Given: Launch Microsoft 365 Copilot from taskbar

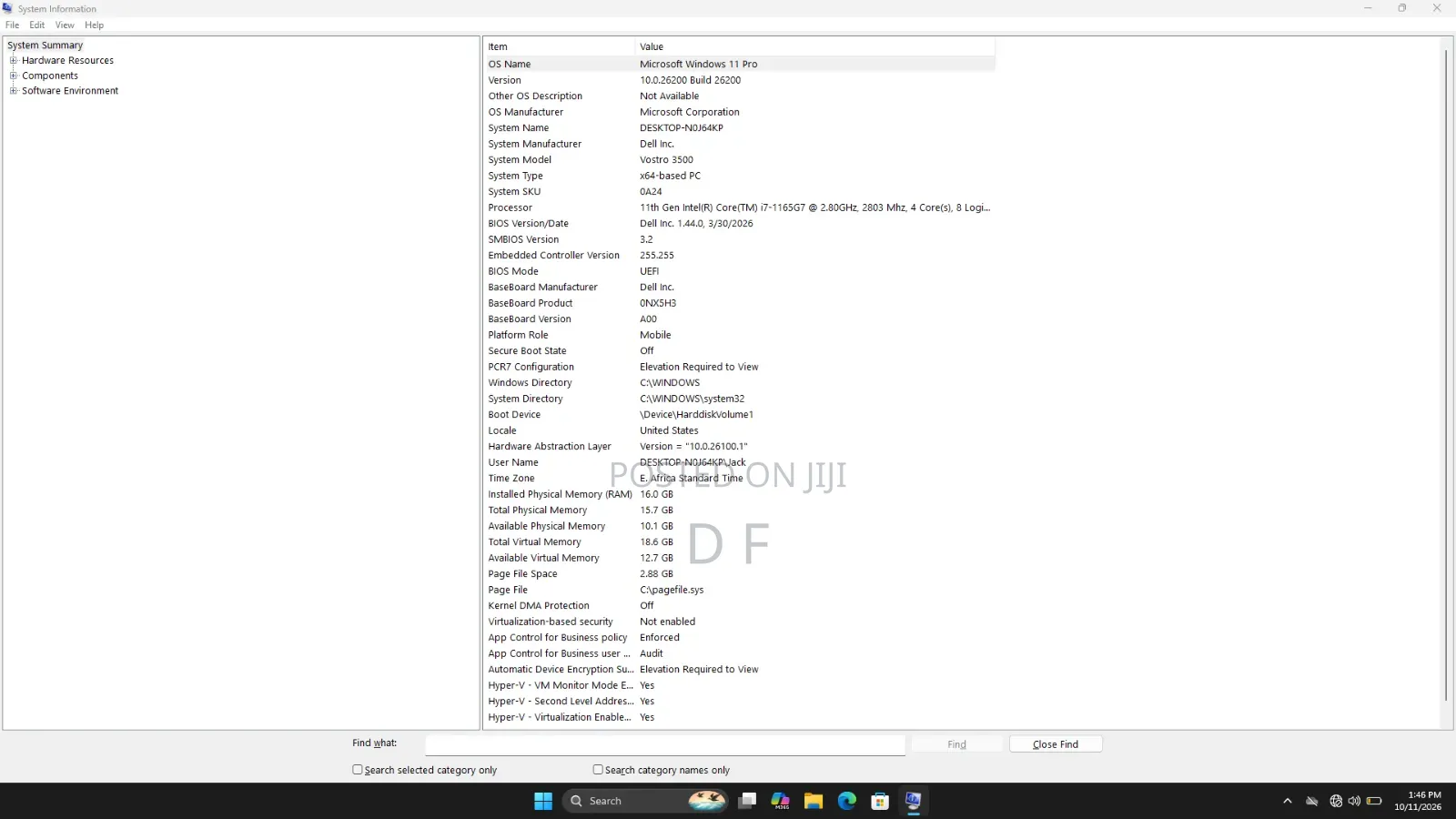Looking at the screenshot, I should pyautogui.click(x=781, y=801).
